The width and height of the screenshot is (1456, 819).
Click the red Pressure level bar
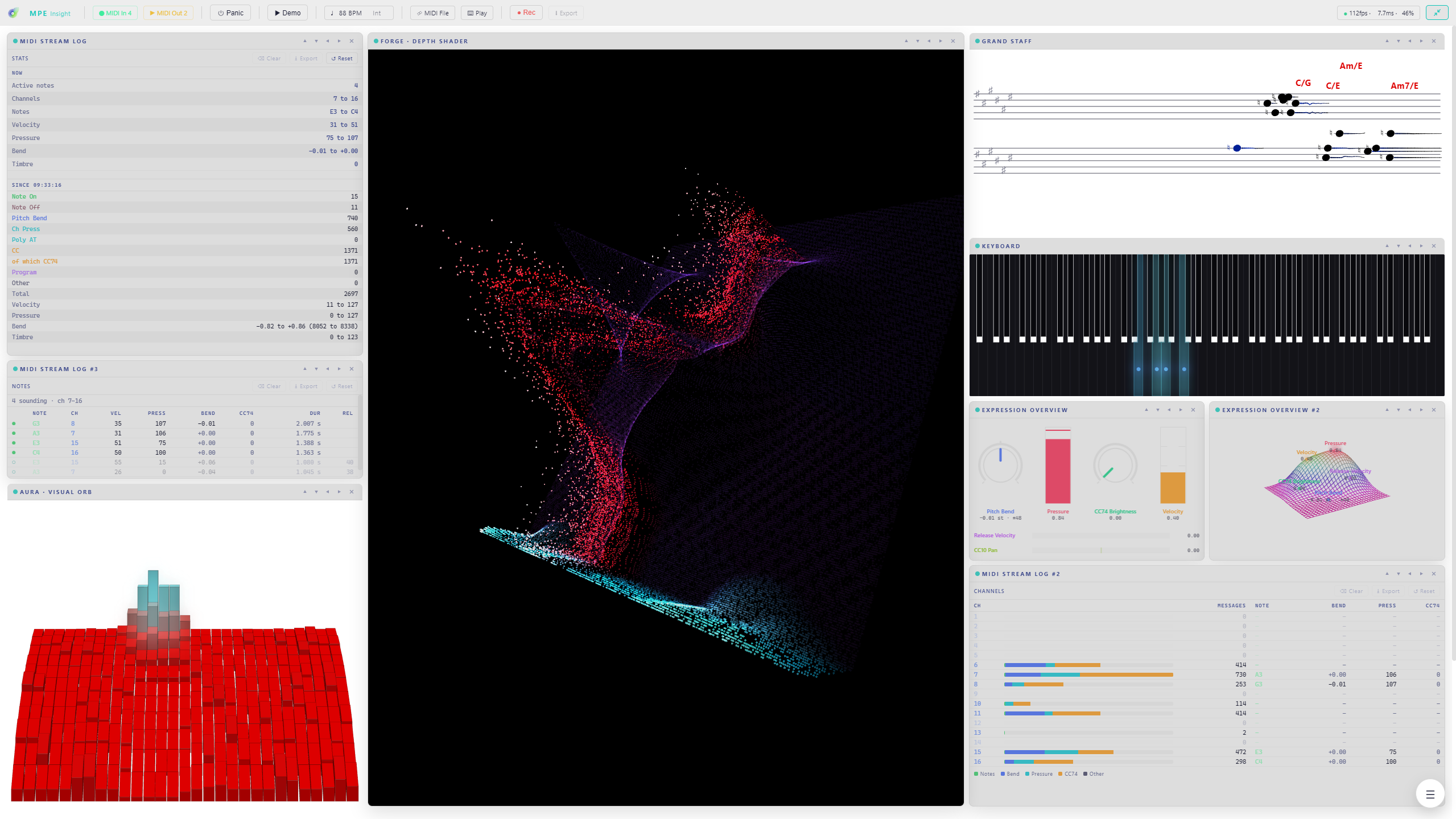point(1058,466)
